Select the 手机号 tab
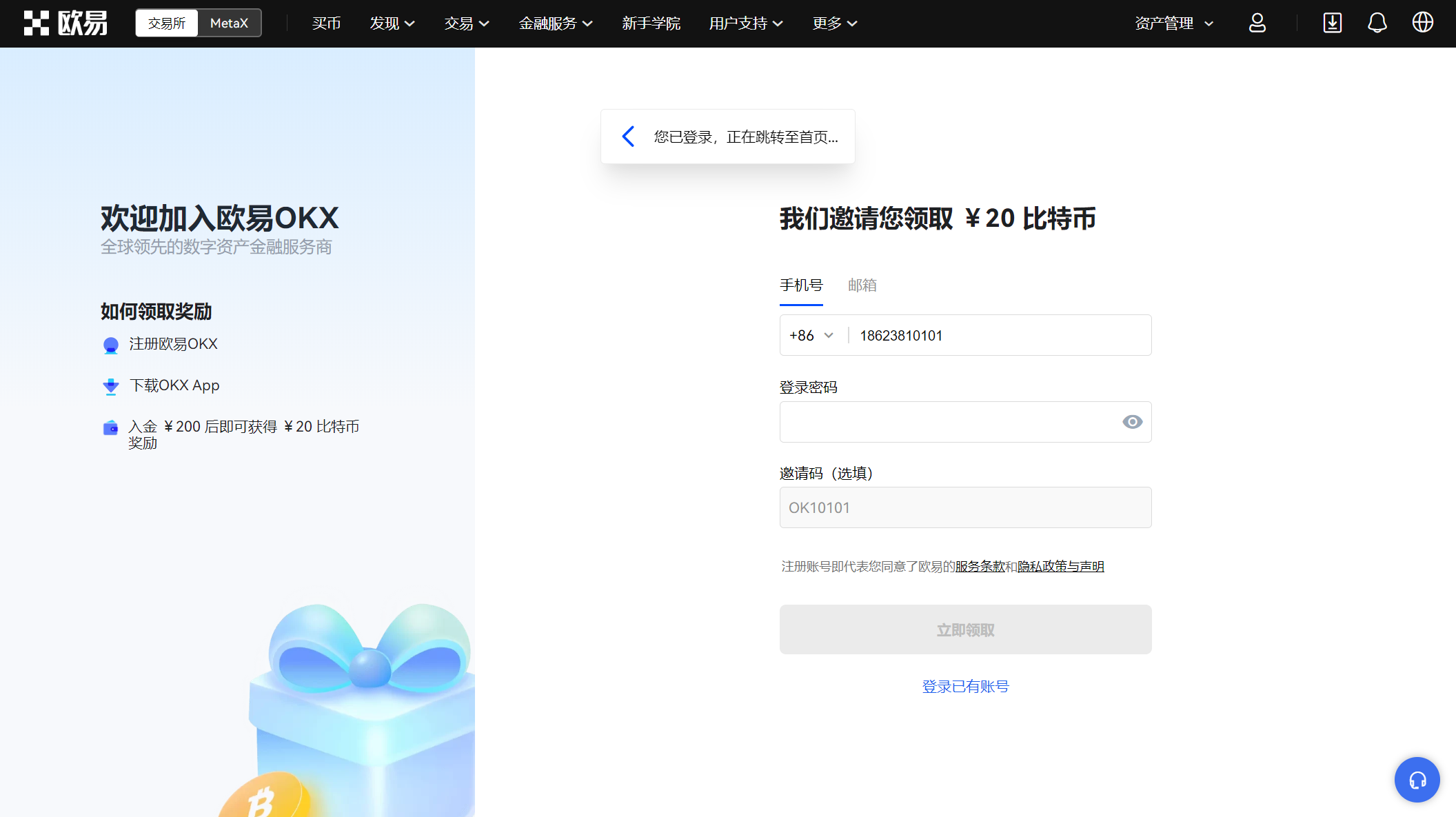The width and height of the screenshot is (1456, 817). [801, 285]
